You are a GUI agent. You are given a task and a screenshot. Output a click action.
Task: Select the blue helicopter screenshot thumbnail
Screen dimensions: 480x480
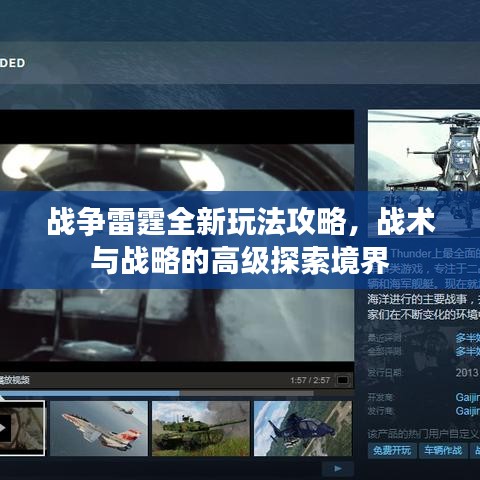pos(303,428)
